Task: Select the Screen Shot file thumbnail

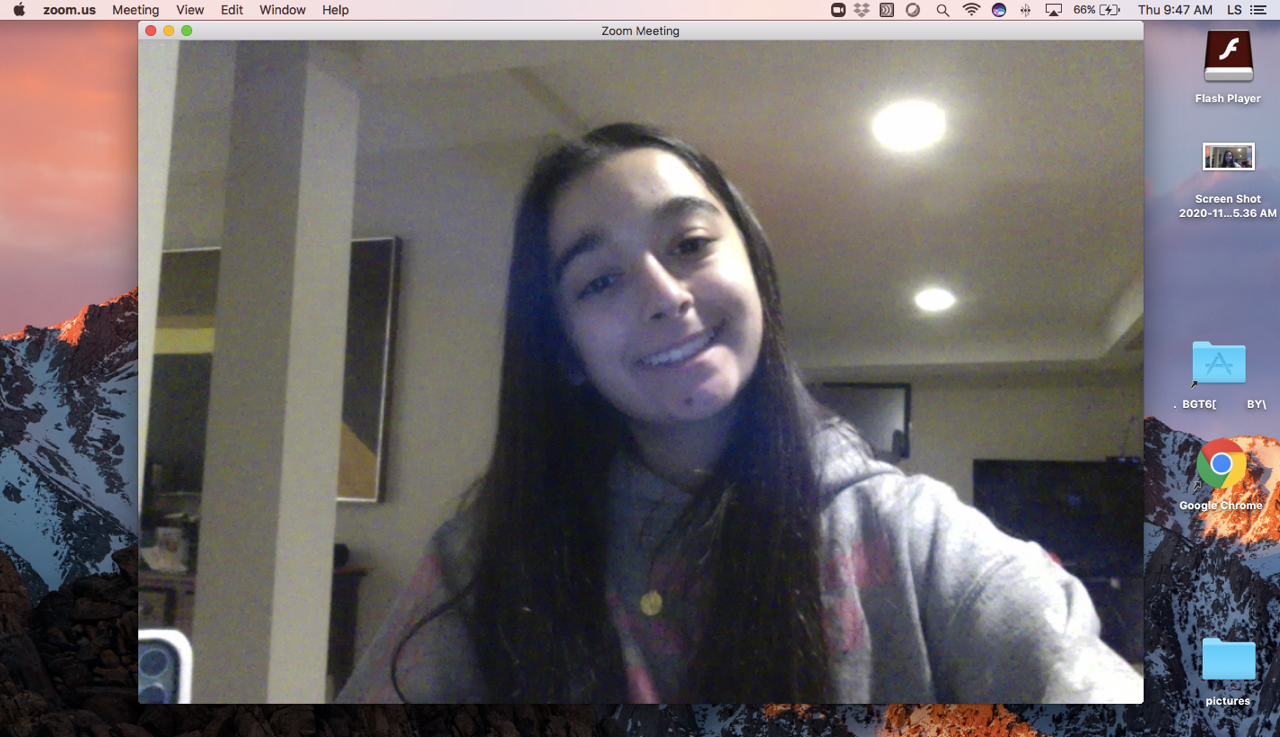Action: tap(1228, 157)
